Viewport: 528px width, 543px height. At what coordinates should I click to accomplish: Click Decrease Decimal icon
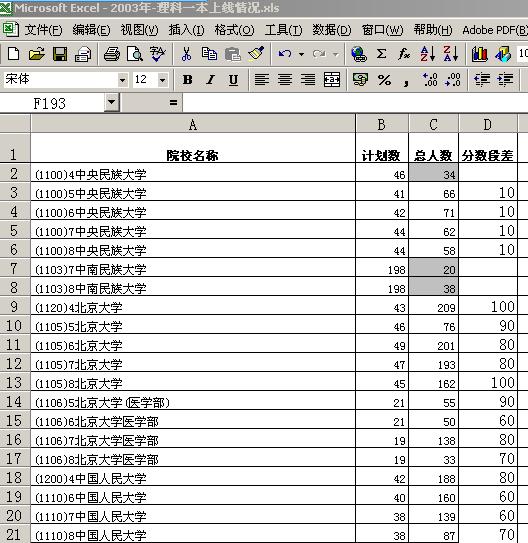(453, 80)
